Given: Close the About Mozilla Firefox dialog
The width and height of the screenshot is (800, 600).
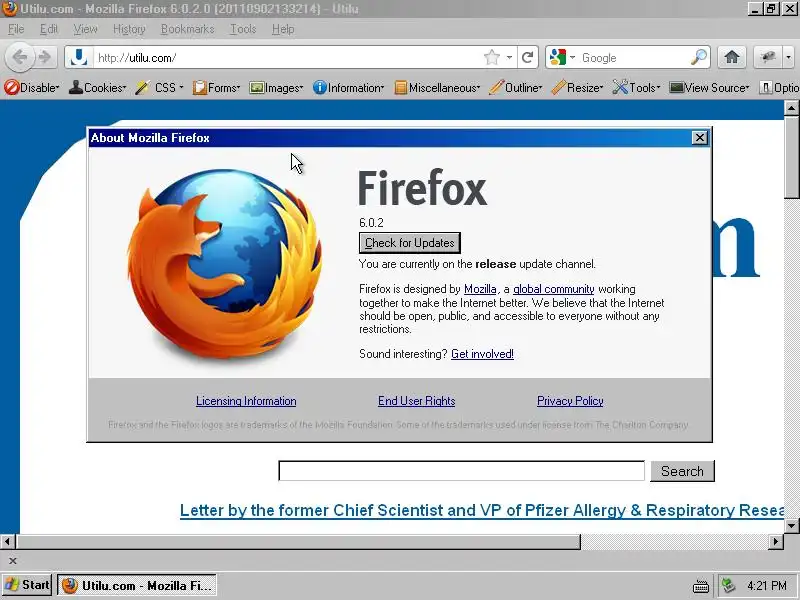Looking at the screenshot, I should [699, 138].
